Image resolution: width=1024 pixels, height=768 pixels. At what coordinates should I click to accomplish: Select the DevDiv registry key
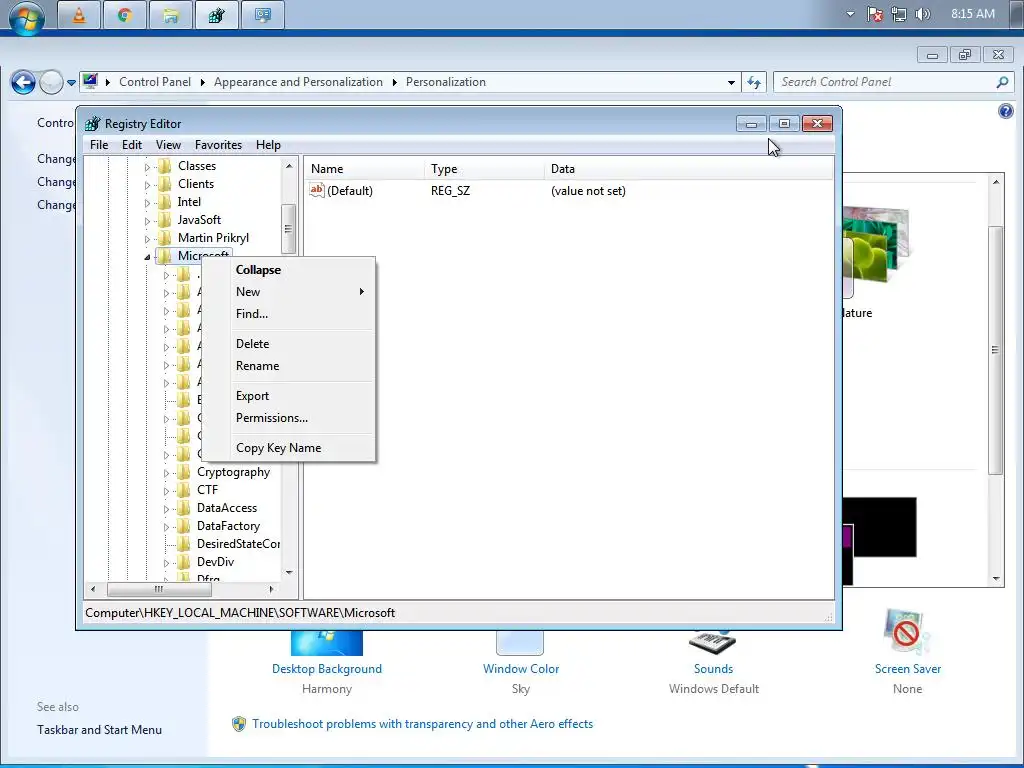[x=215, y=562]
